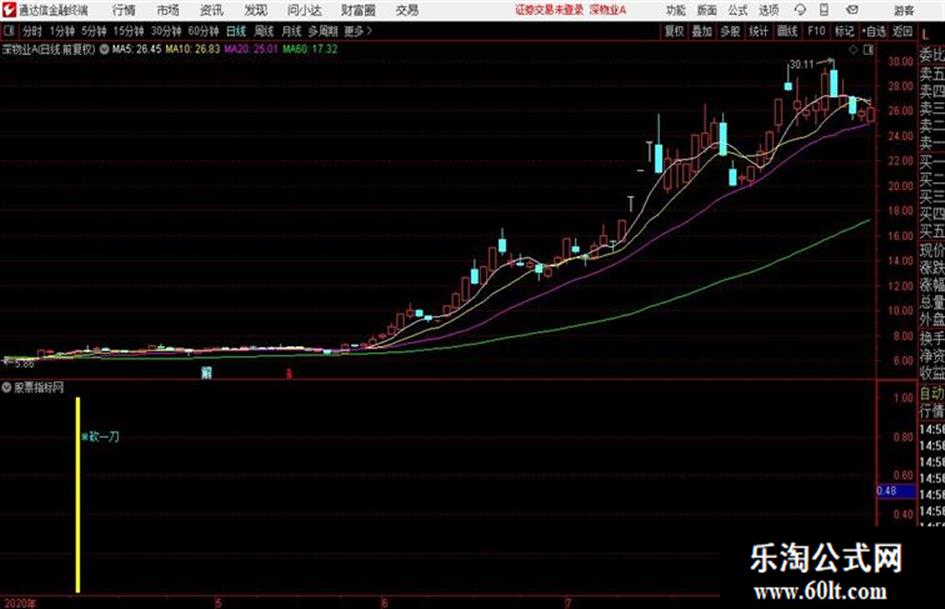This screenshot has height=609, width=945.
Task: Switch to 1分钟 period tab
Action: point(62,31)
